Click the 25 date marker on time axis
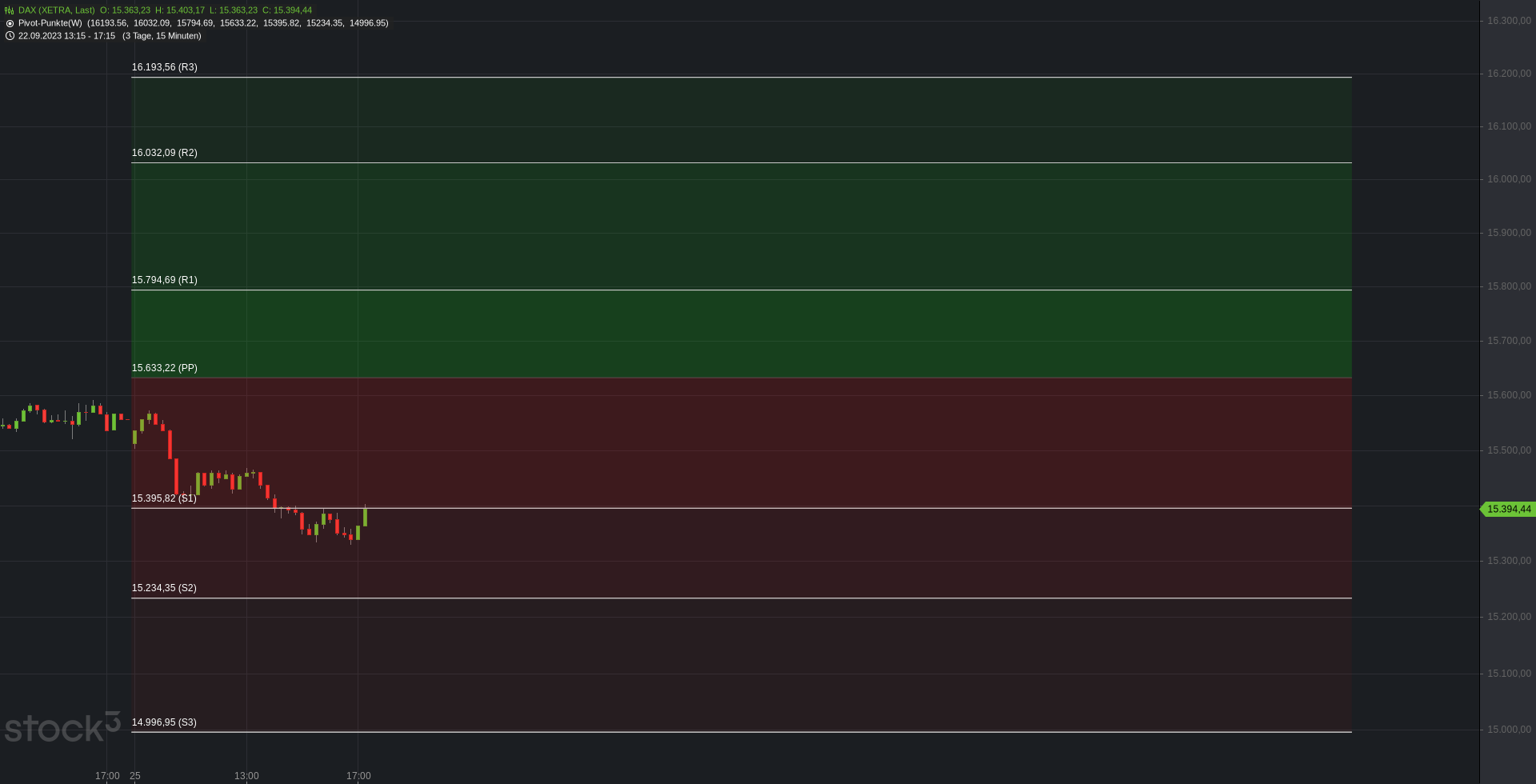This screenshot has height=784, width=1536. click(x=135, y=776)
